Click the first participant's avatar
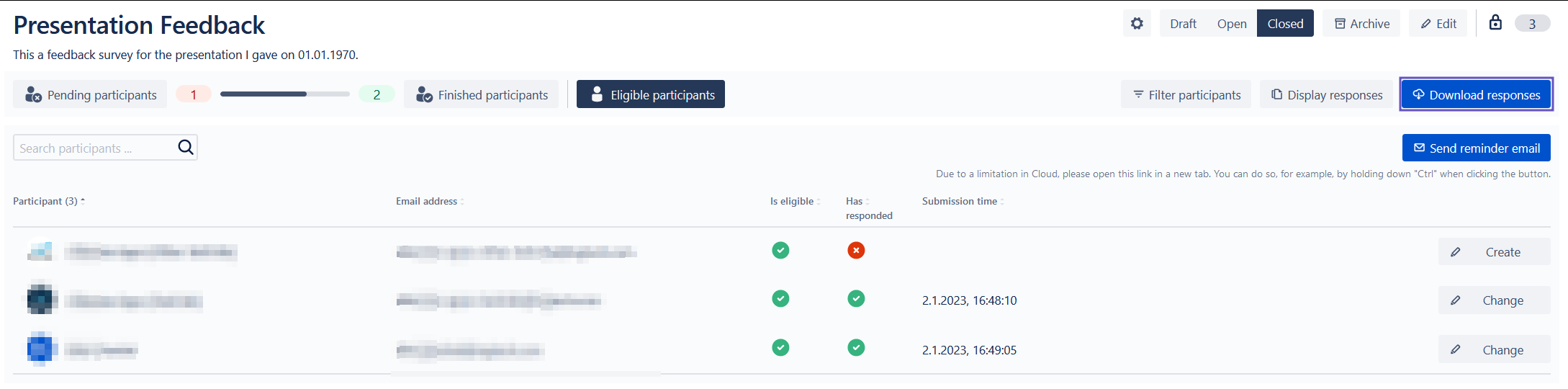This screenshot has height=389, width=1568. [40, 251]
